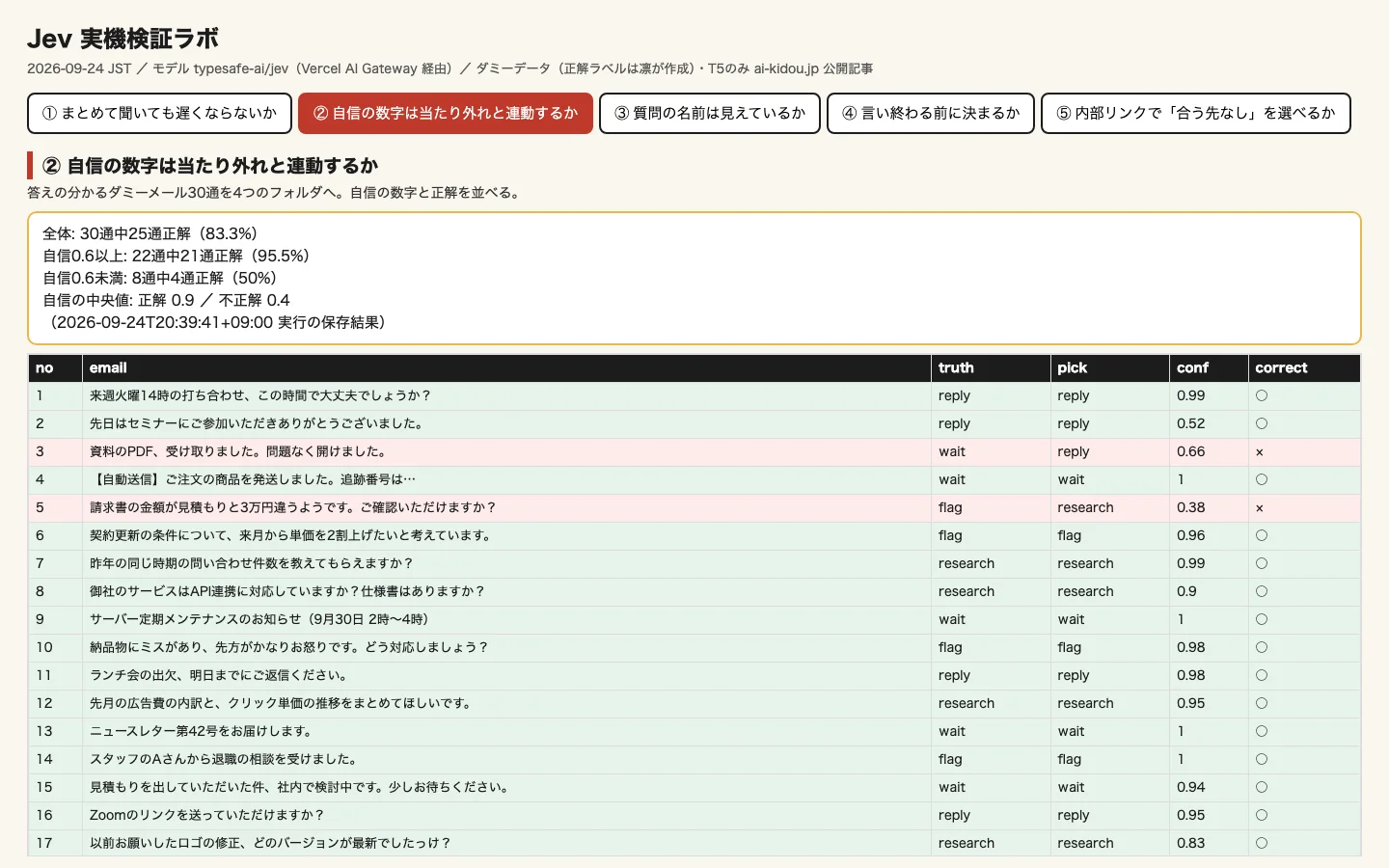This screenshot has height=868, width=1389.
Task: Click conf value 0.94 in row 15
Action: 1191,787
